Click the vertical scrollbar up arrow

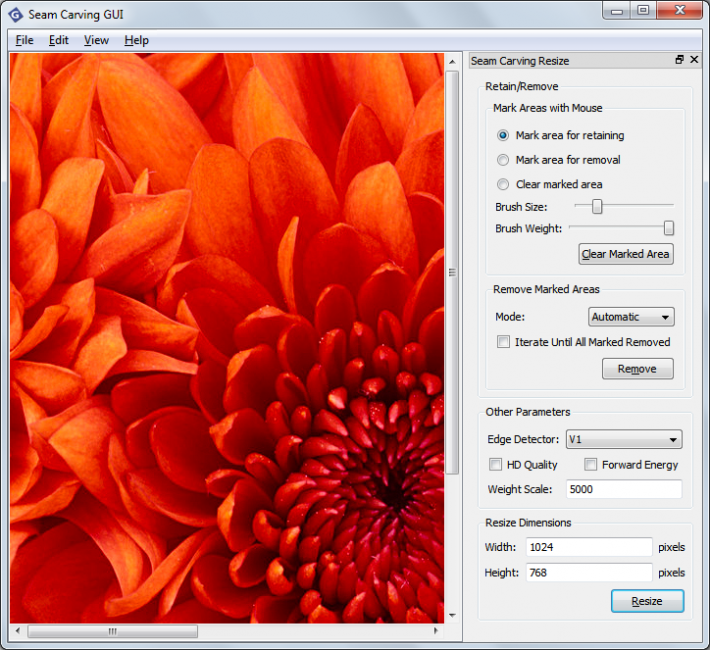452,62
